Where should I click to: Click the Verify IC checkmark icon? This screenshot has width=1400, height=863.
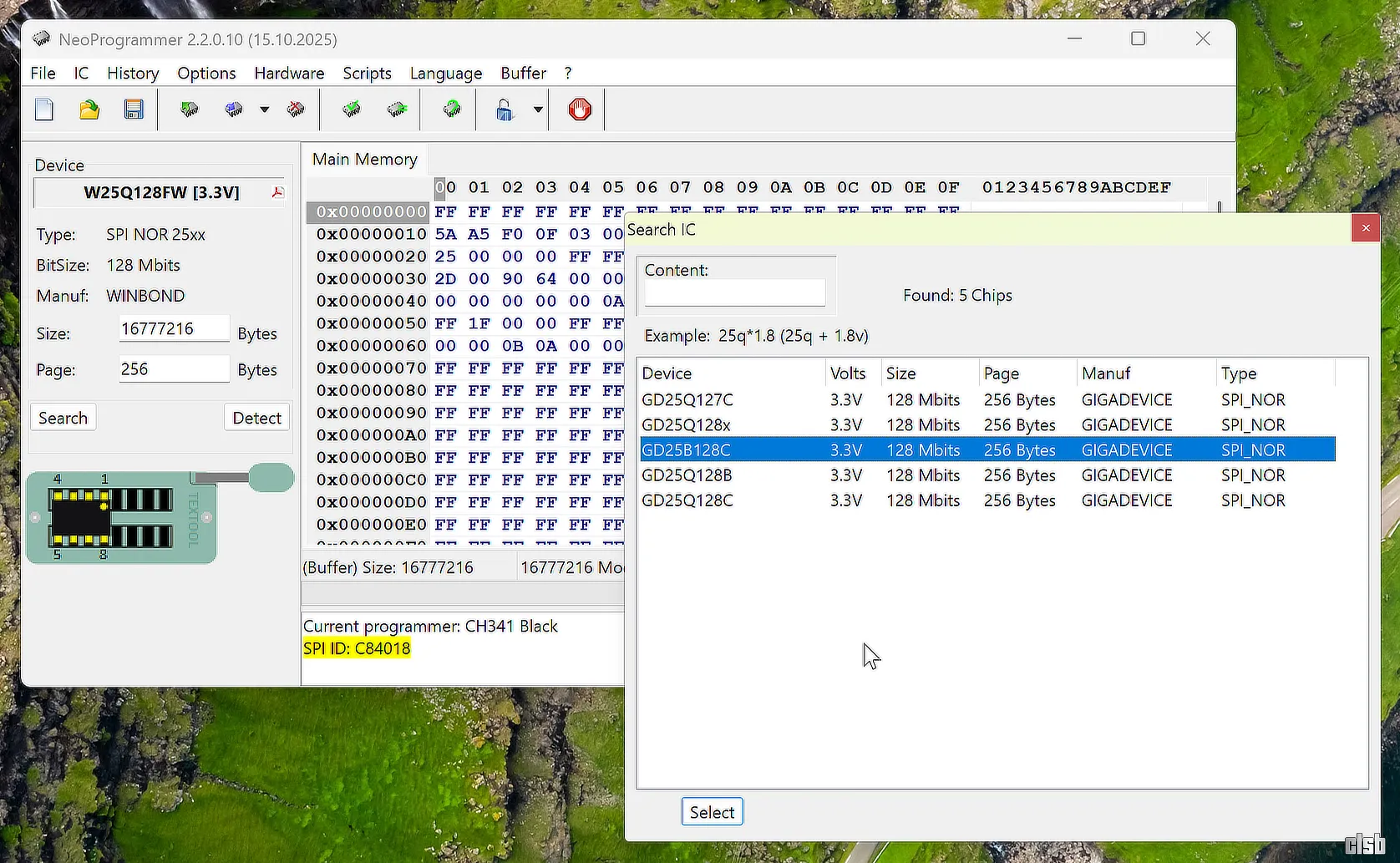352,109
